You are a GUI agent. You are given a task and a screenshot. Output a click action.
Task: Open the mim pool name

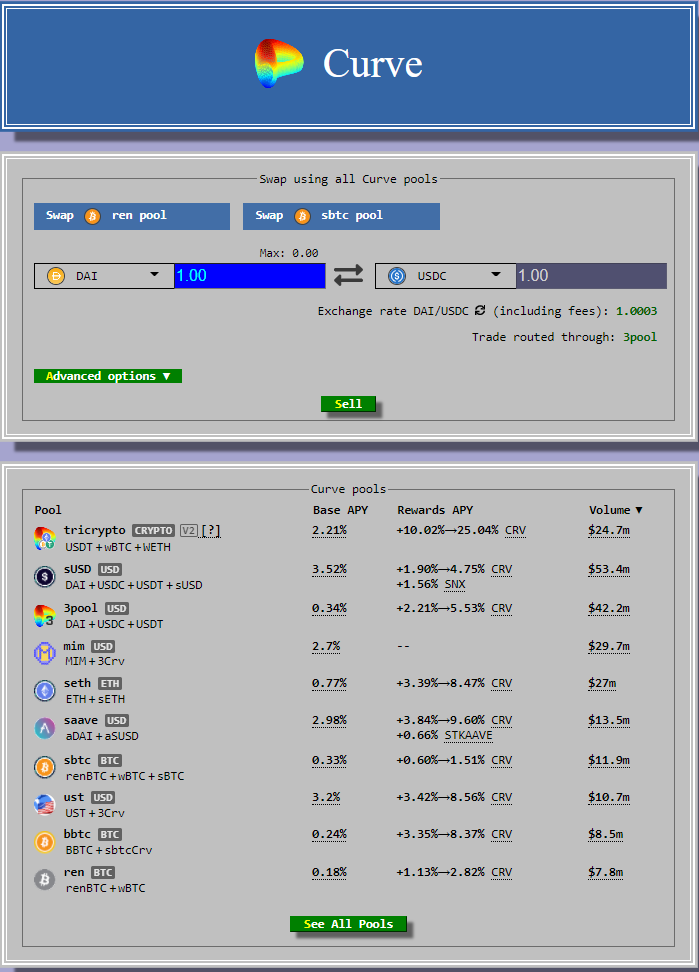(x=74, y=646)
